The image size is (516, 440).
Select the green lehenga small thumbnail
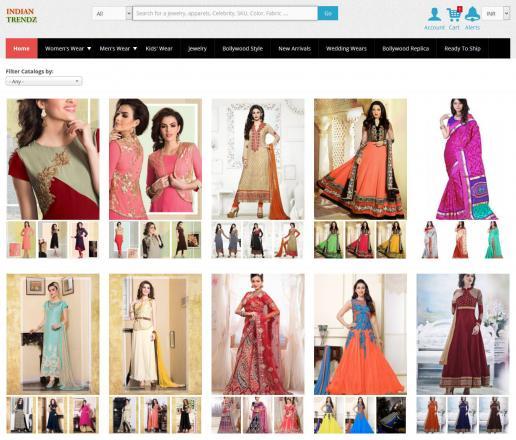[328, 240]
